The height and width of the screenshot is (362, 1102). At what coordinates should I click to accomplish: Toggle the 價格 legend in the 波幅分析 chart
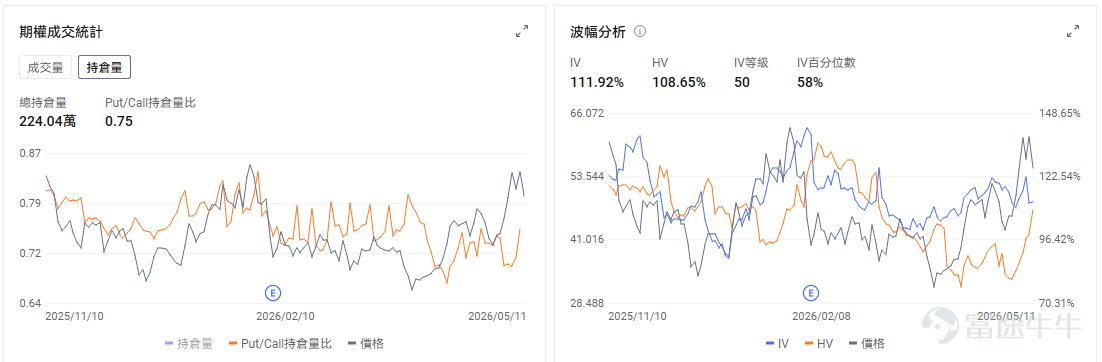point(866,343)
